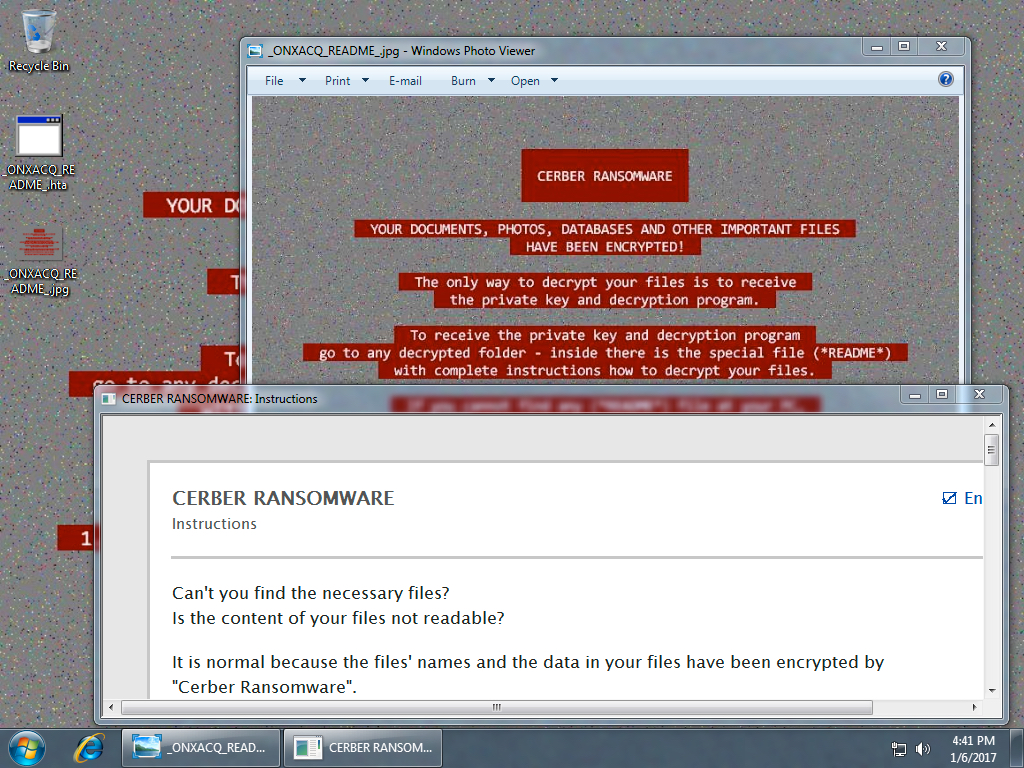Select the _ONXACQ_README_.jpg desktop file
The height and width of the screenshot is (768, 1024).
coord(40,261)
